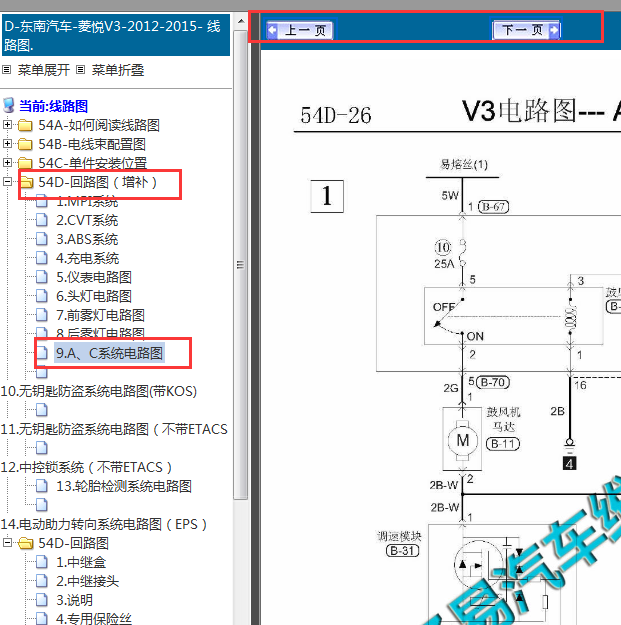
Task: Click the 鼓风机马达 motor symbol M
Action: pos(462,440)
